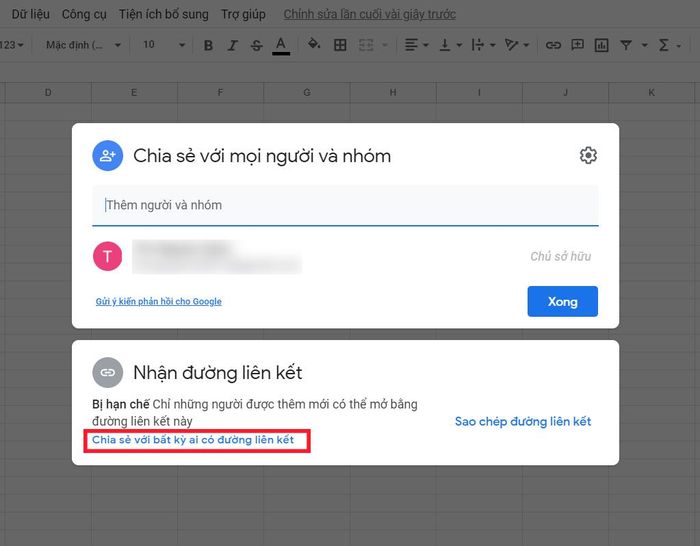700x546 pixels.
Task: Open the functions sigma menu
Action: (669, 45)
